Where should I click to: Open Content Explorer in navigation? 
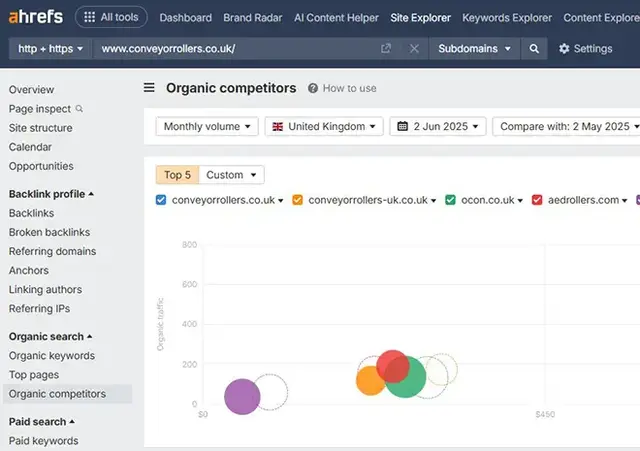[x=602, y=18]
